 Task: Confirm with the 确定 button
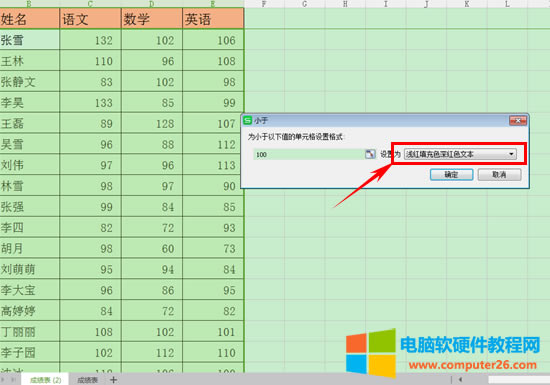[451, 174]
